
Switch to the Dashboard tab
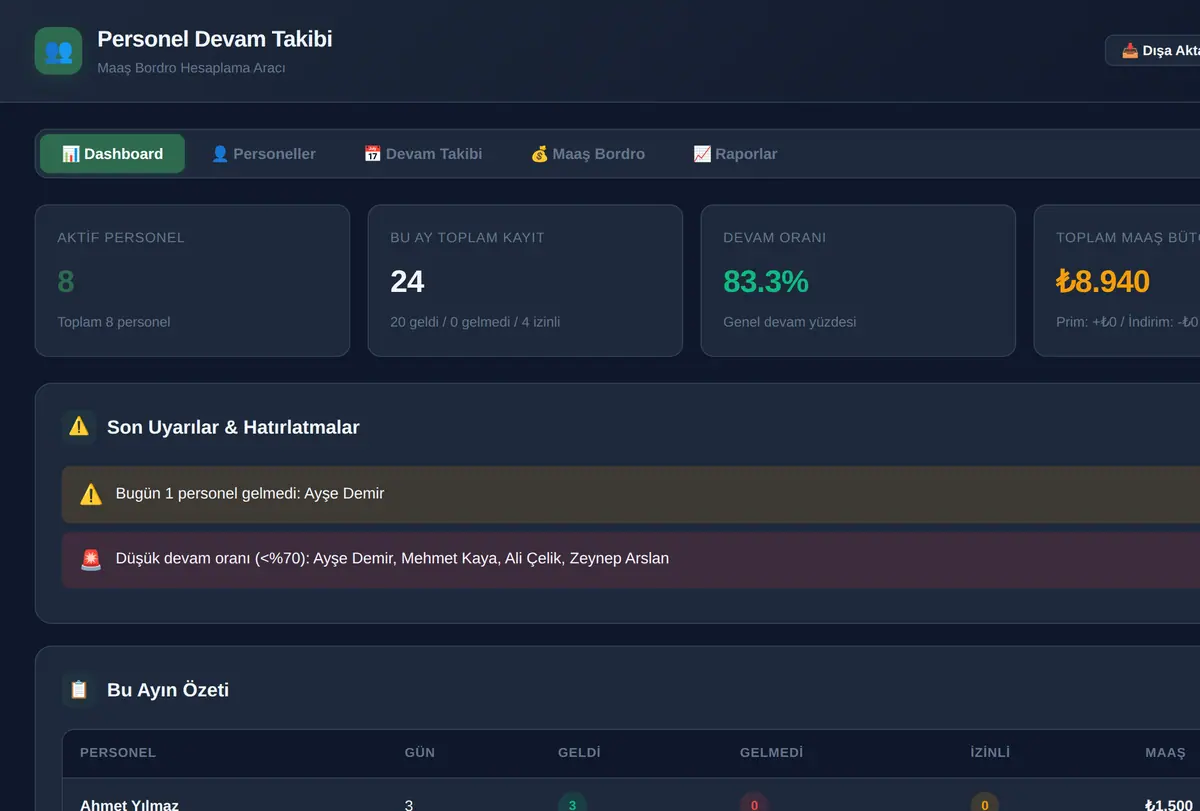[x=112, y=154]
